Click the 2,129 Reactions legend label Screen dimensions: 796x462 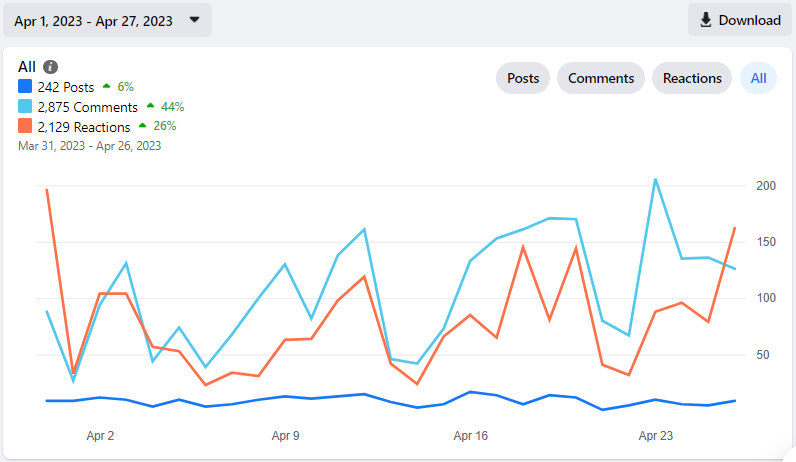click(84, 127)
